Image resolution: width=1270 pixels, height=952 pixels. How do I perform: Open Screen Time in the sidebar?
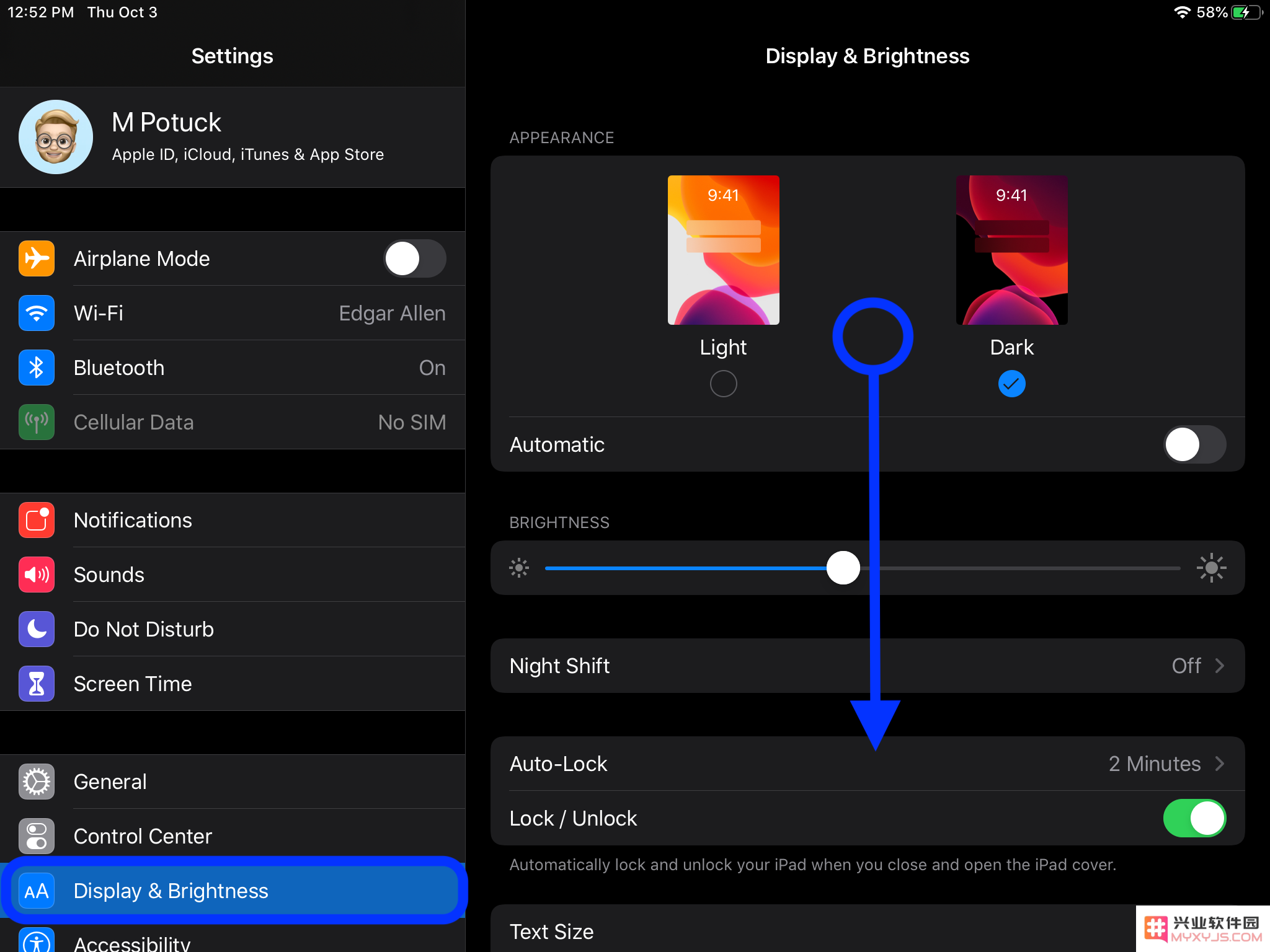click(x=233, y=684)
